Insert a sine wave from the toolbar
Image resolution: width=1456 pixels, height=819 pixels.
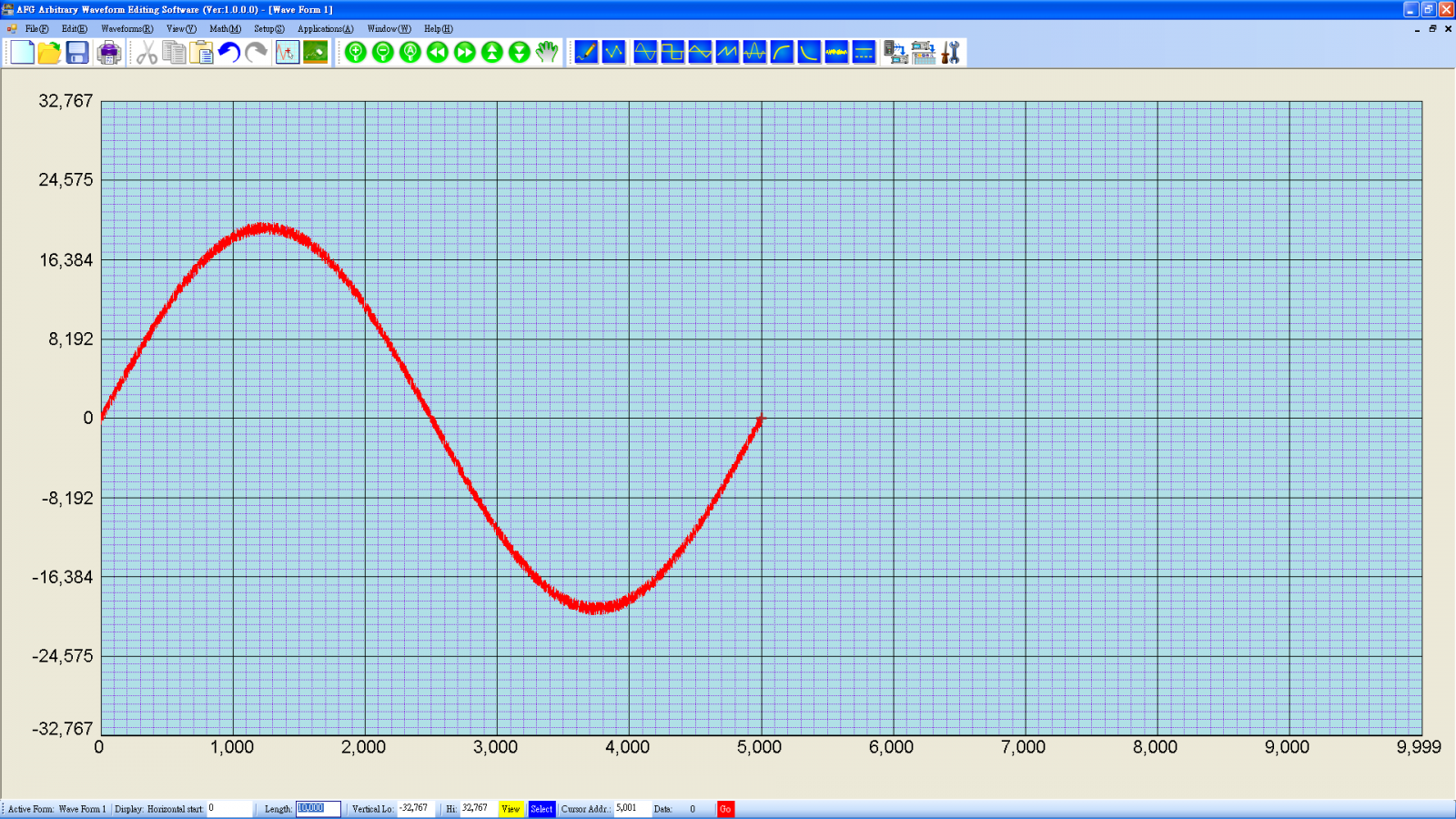point(645,53)
